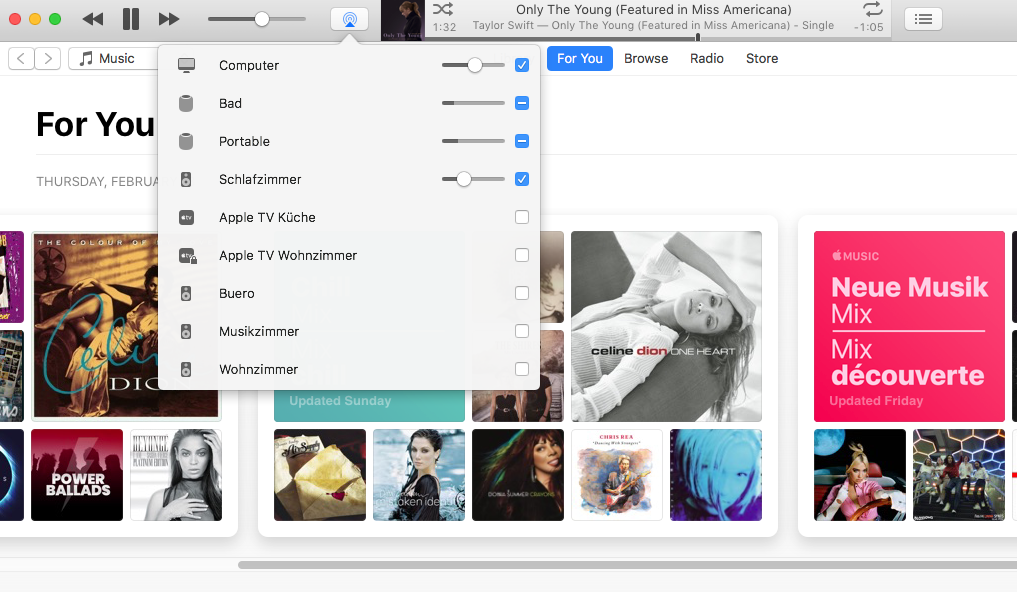Open the Celine Dion One Heart album
Viewport: 1017px width, 609px height.
[666, 326]
